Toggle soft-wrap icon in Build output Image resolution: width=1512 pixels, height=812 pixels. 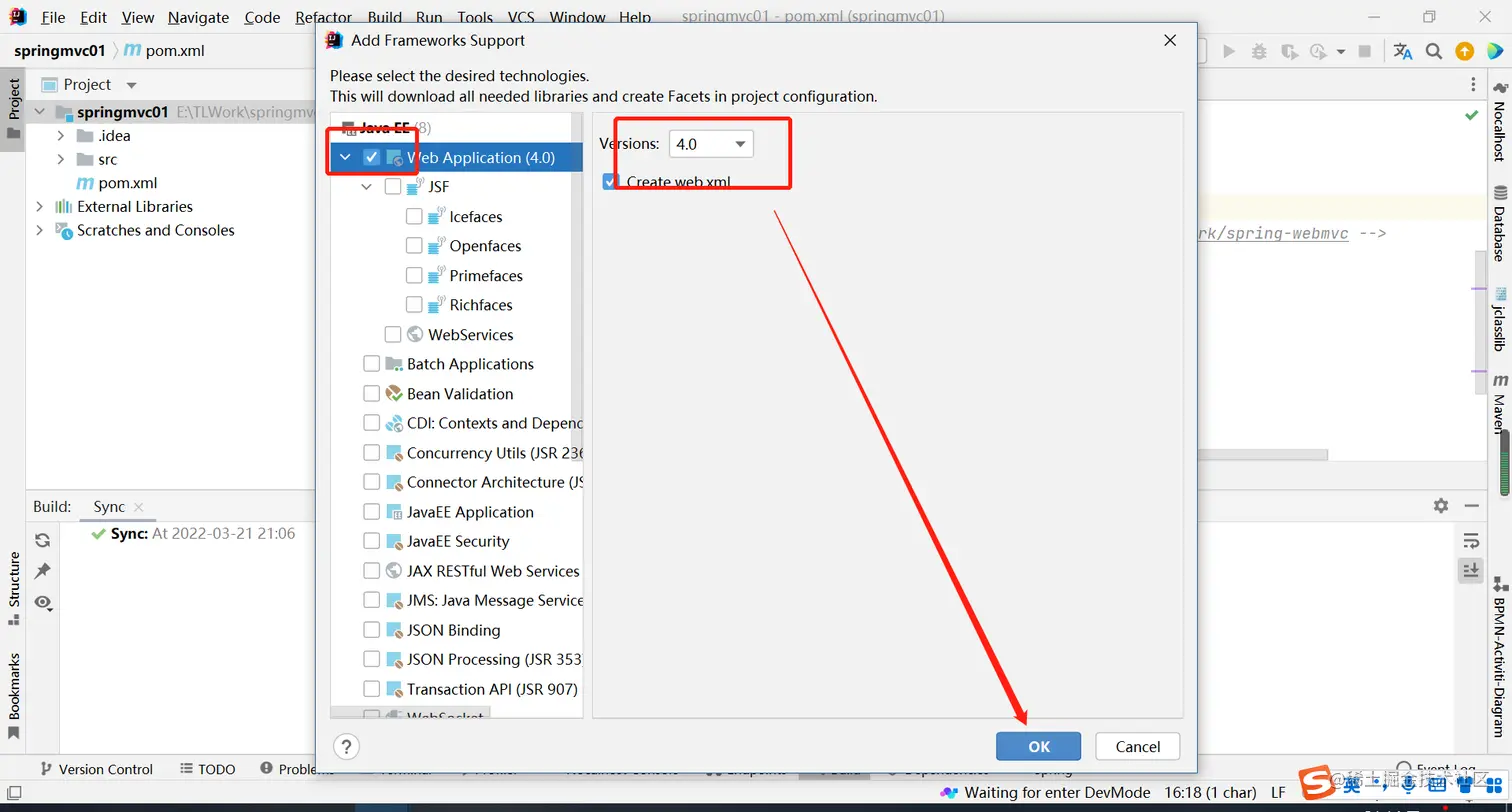[1470, 541]
